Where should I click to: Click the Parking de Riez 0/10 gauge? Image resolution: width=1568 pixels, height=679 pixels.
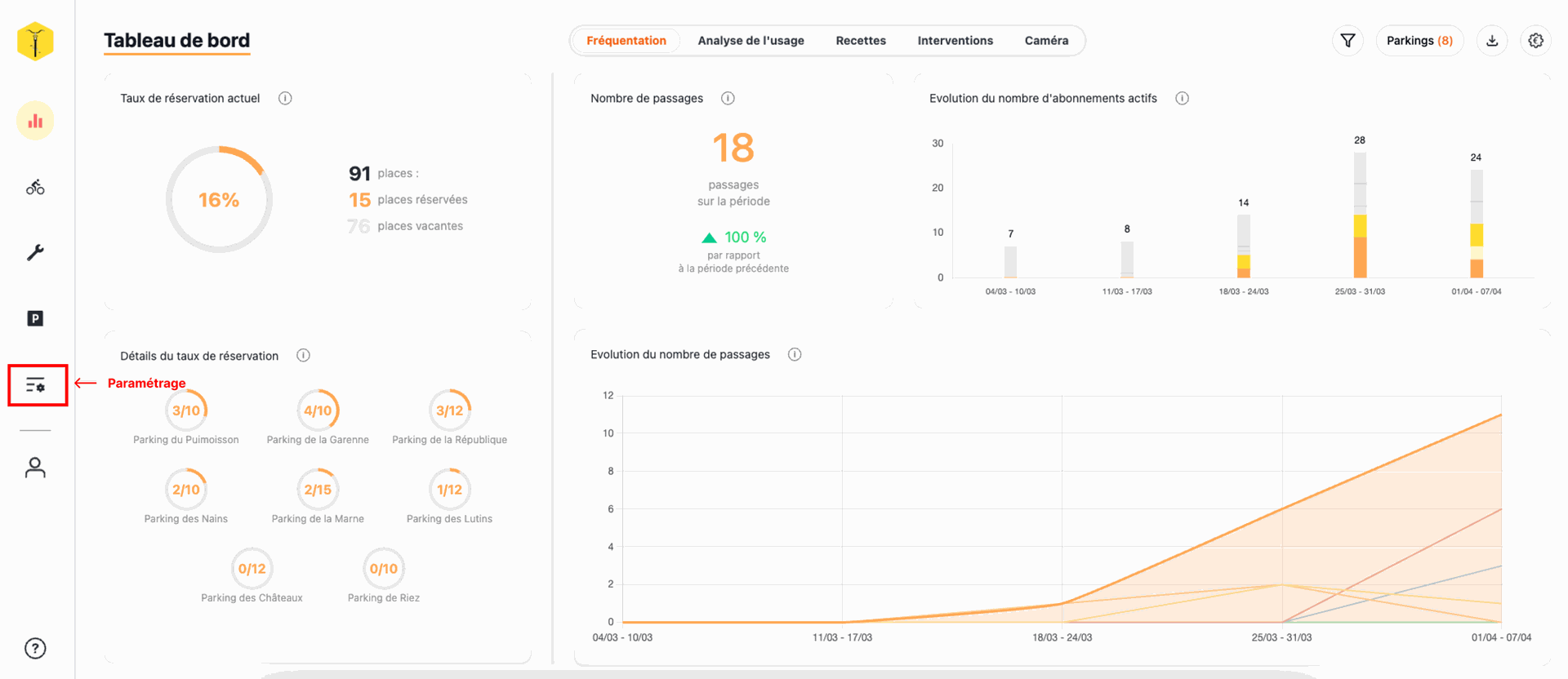click(x=384, y=569)
